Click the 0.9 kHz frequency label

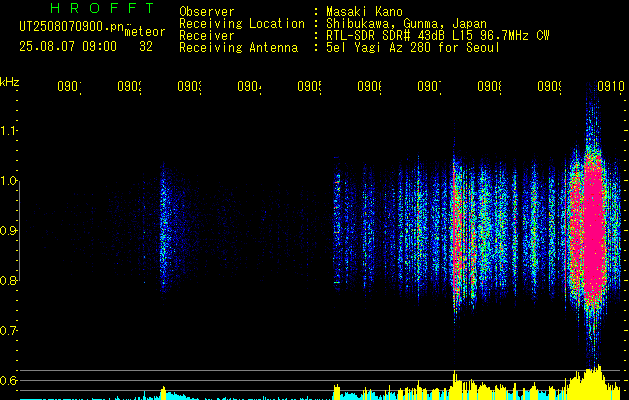point(9,230)
